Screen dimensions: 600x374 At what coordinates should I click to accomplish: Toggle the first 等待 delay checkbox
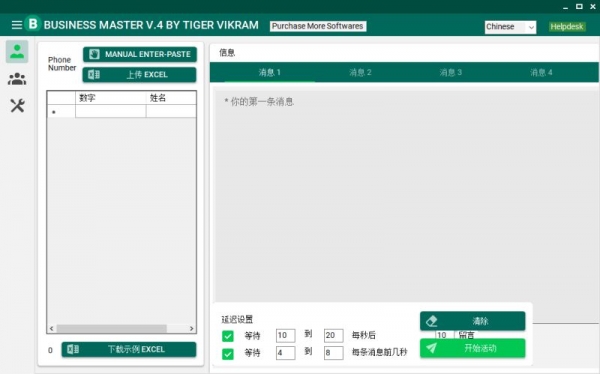228,336
